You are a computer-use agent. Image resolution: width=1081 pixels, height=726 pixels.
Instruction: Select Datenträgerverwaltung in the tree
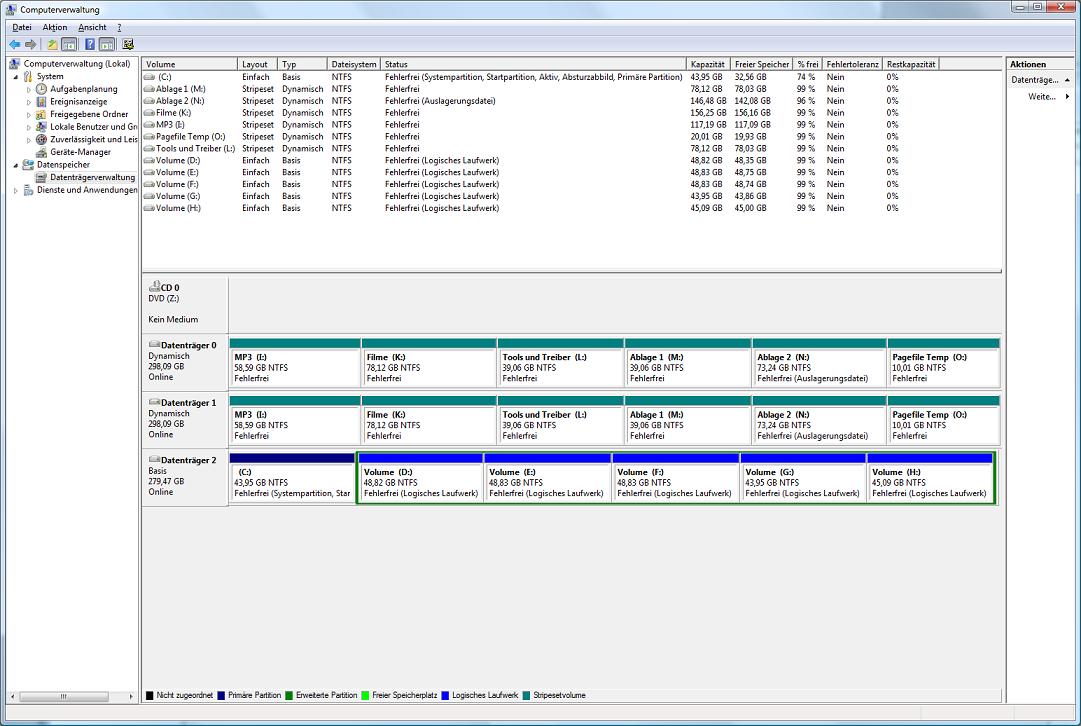coord(92,177)
